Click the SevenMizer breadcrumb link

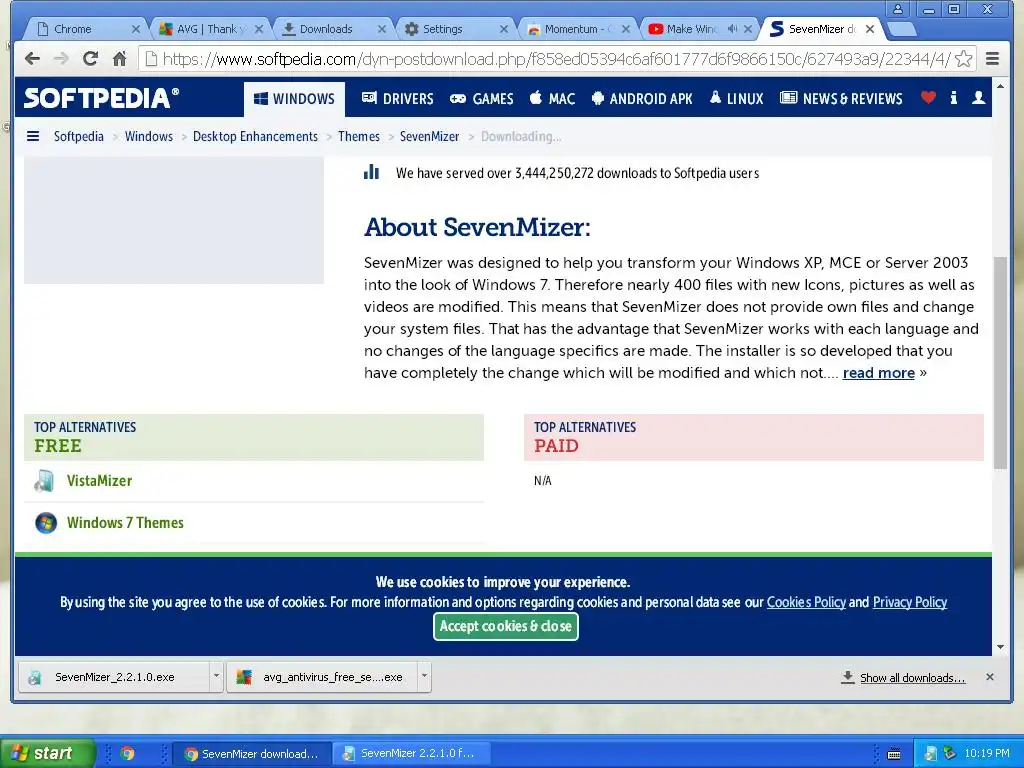pyautogui.click(x=429, y=136)
